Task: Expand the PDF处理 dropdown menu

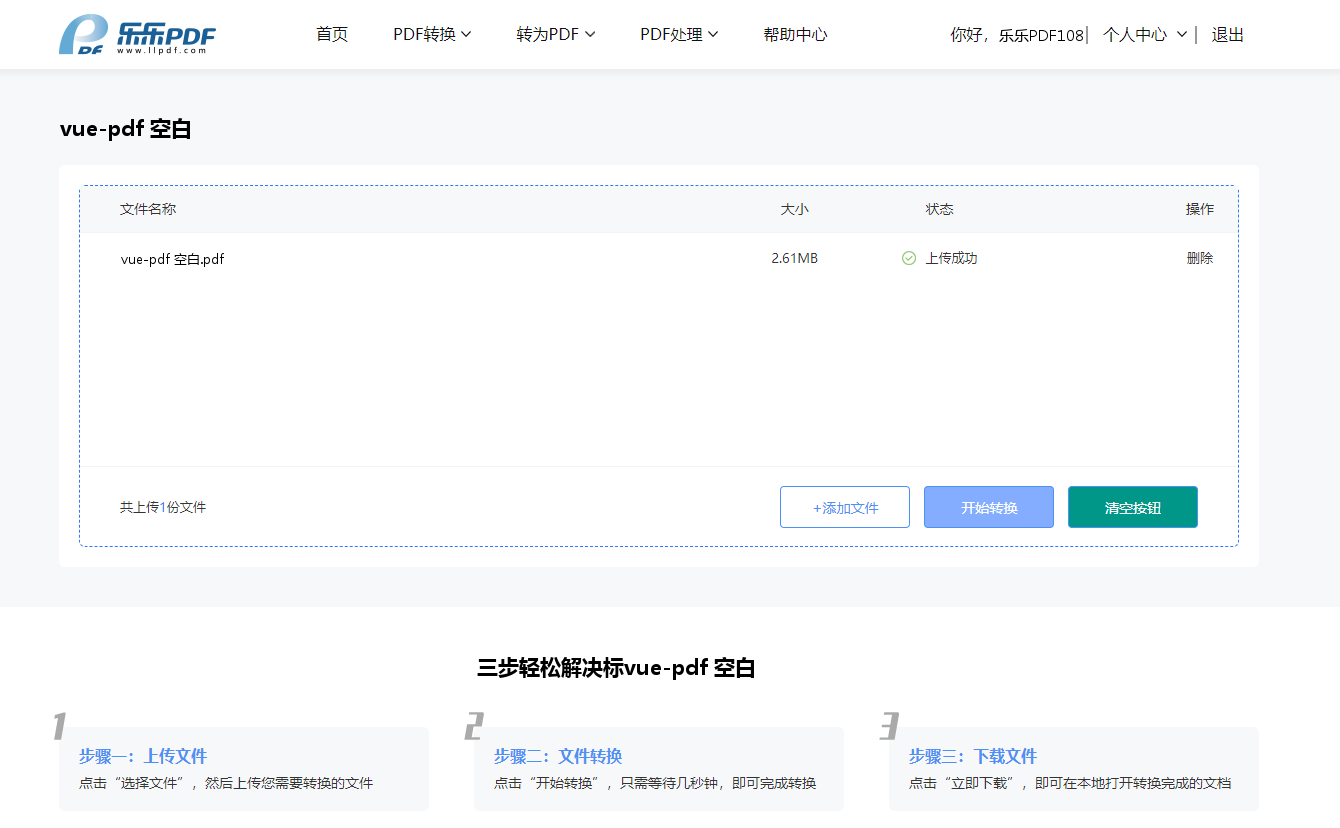Action: (x=679, y=34)
